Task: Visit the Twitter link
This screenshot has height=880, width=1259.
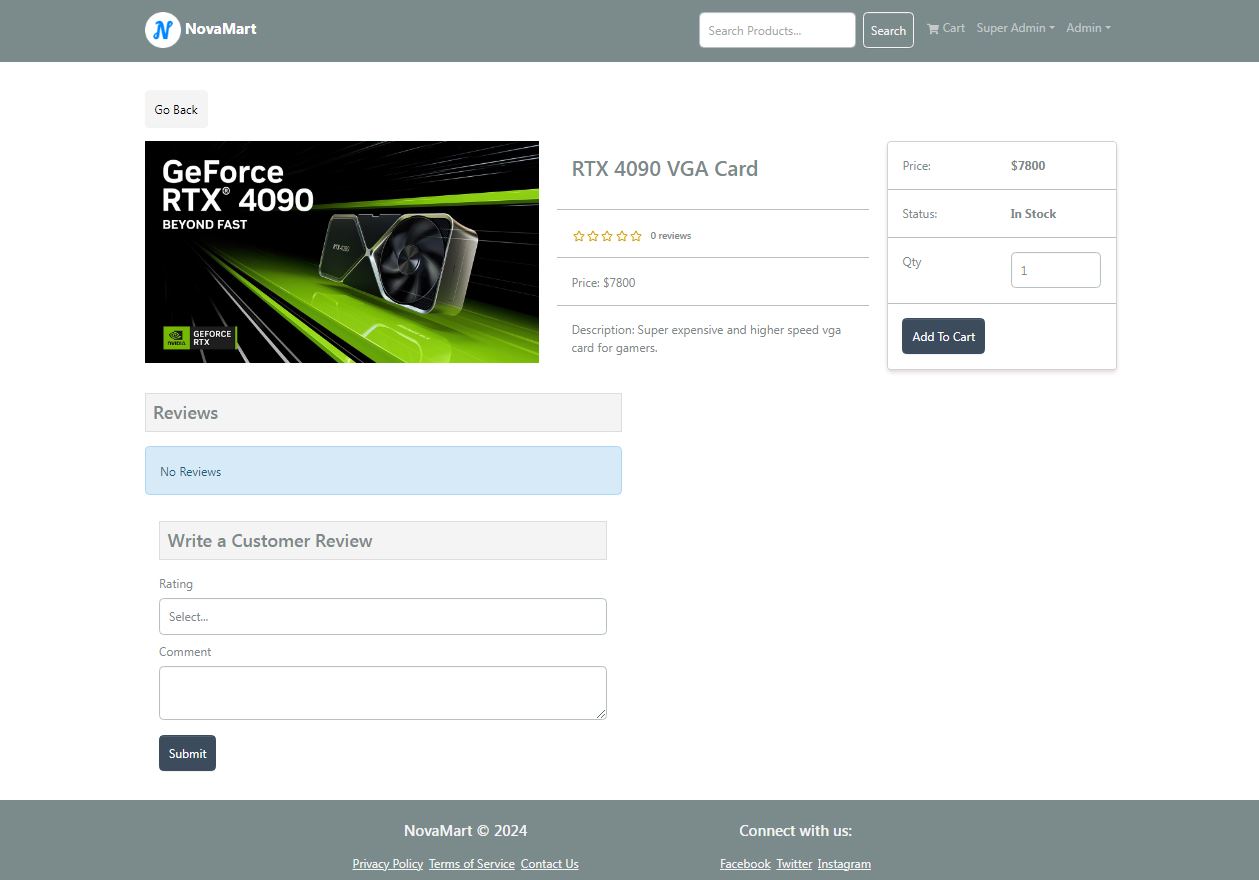Action: point(794,864)
